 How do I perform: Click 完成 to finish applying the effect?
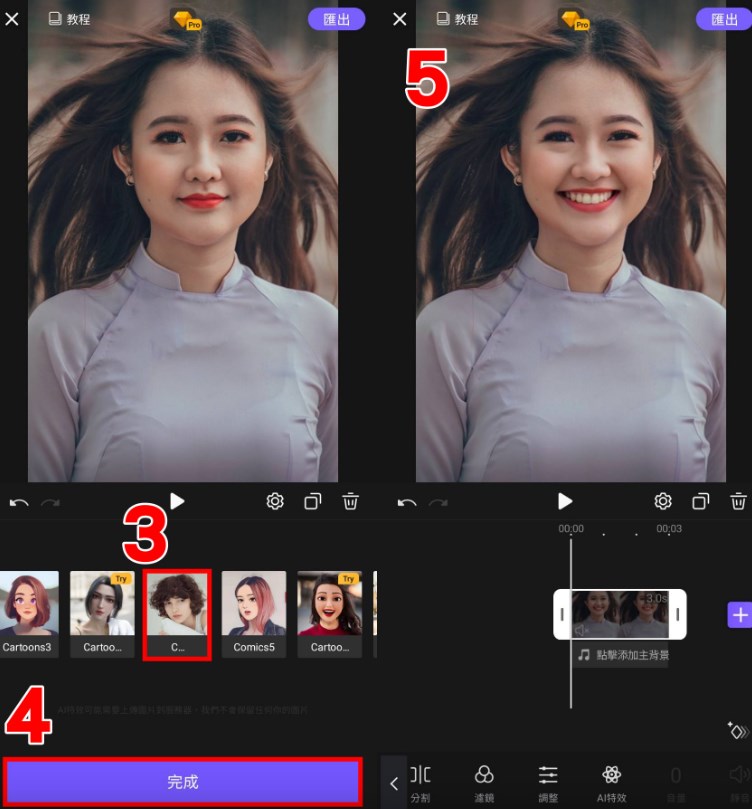182,782
